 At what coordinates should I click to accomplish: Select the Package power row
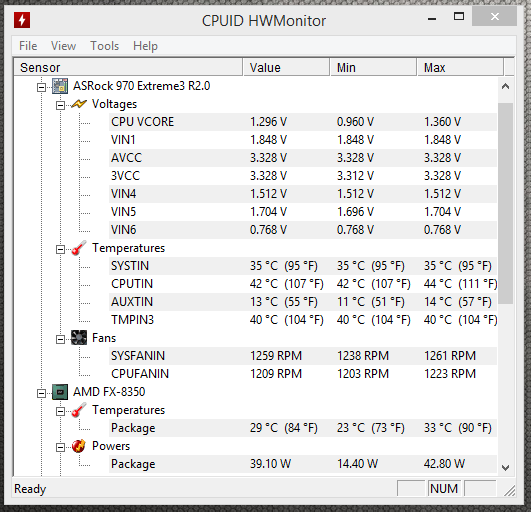303,464
